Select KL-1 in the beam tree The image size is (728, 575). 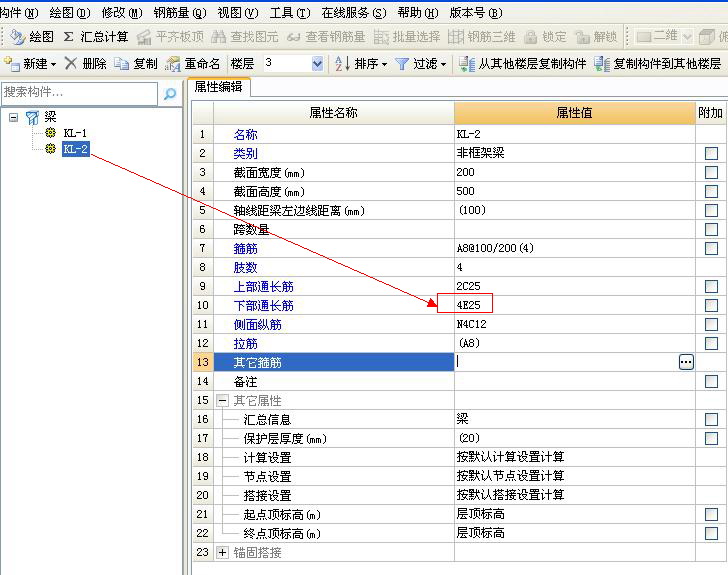pos(75,133)
